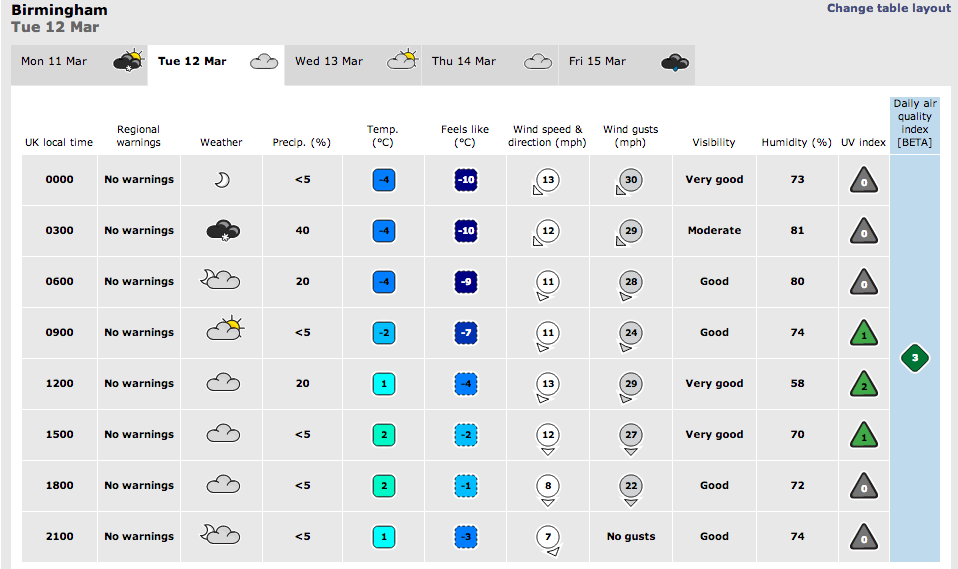Click the 1500 temperature 2 swatch
The width and height of the screenshot is (958, 569).
coord(384,435)
